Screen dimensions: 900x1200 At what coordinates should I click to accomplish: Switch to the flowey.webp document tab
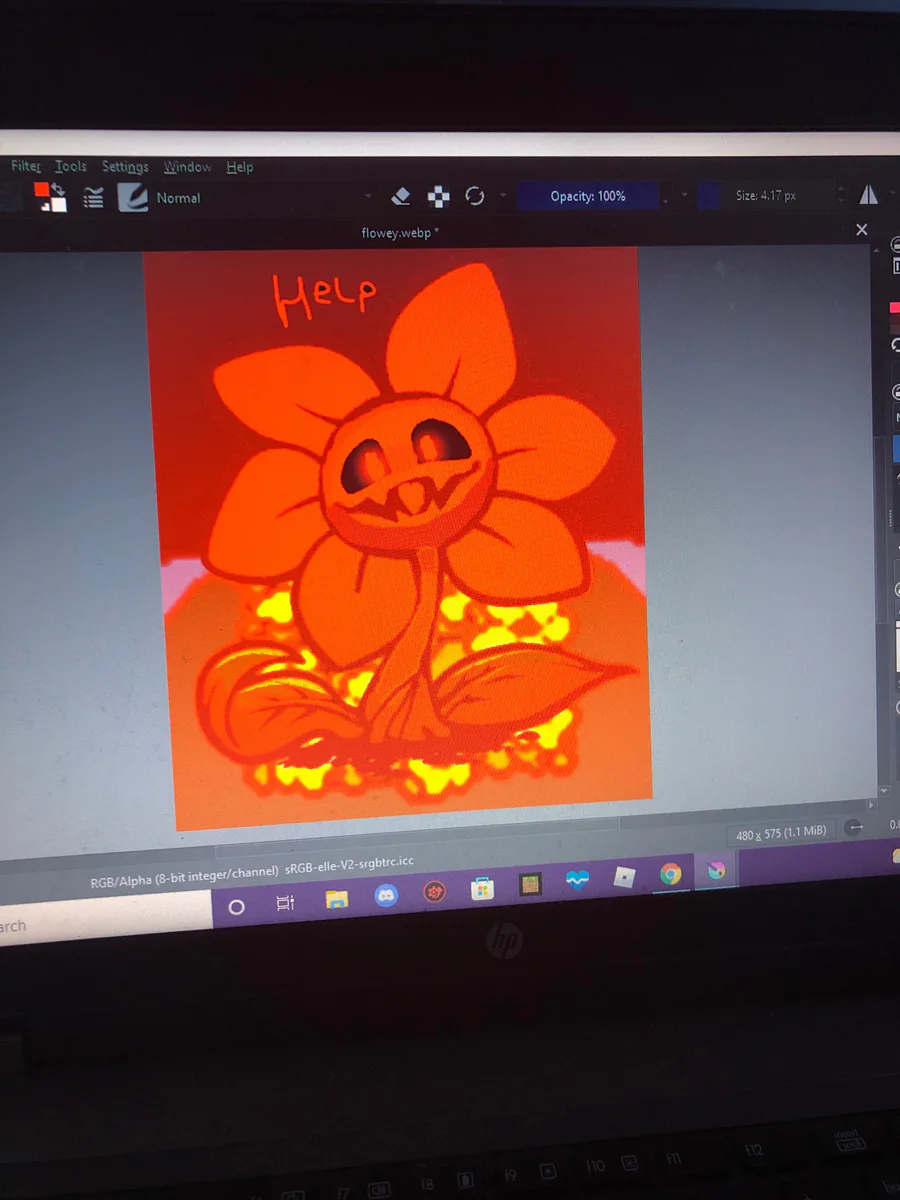point(400,232)
